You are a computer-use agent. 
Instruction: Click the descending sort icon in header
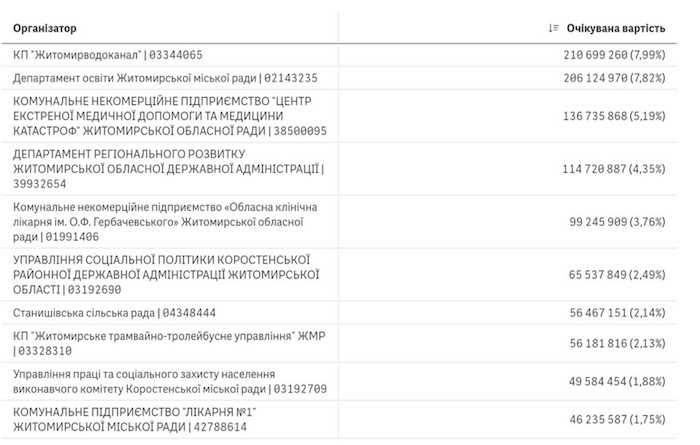(554, 28)
